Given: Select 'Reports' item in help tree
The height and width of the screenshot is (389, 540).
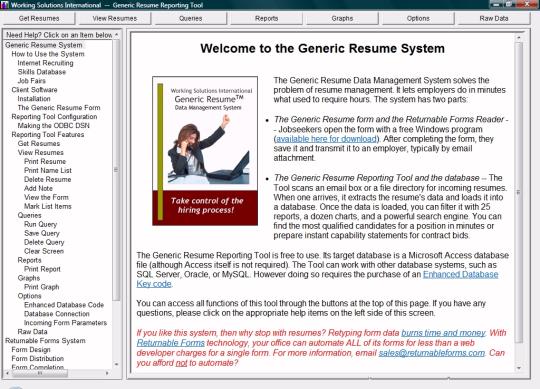Looking at the screenshot, I should pyautogui.click(x=29, y=260).
